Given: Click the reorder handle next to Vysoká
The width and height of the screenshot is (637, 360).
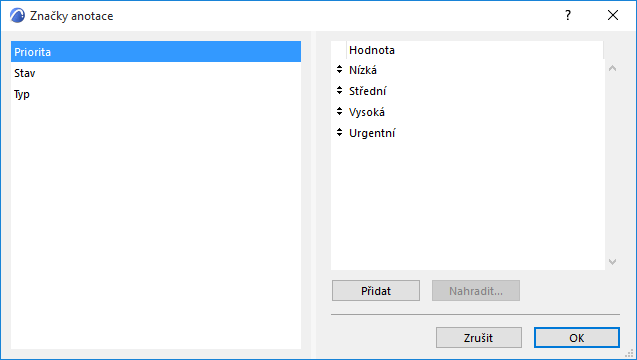Looking at the screenshot, I should pyautogui.click(x=339, y=111).
